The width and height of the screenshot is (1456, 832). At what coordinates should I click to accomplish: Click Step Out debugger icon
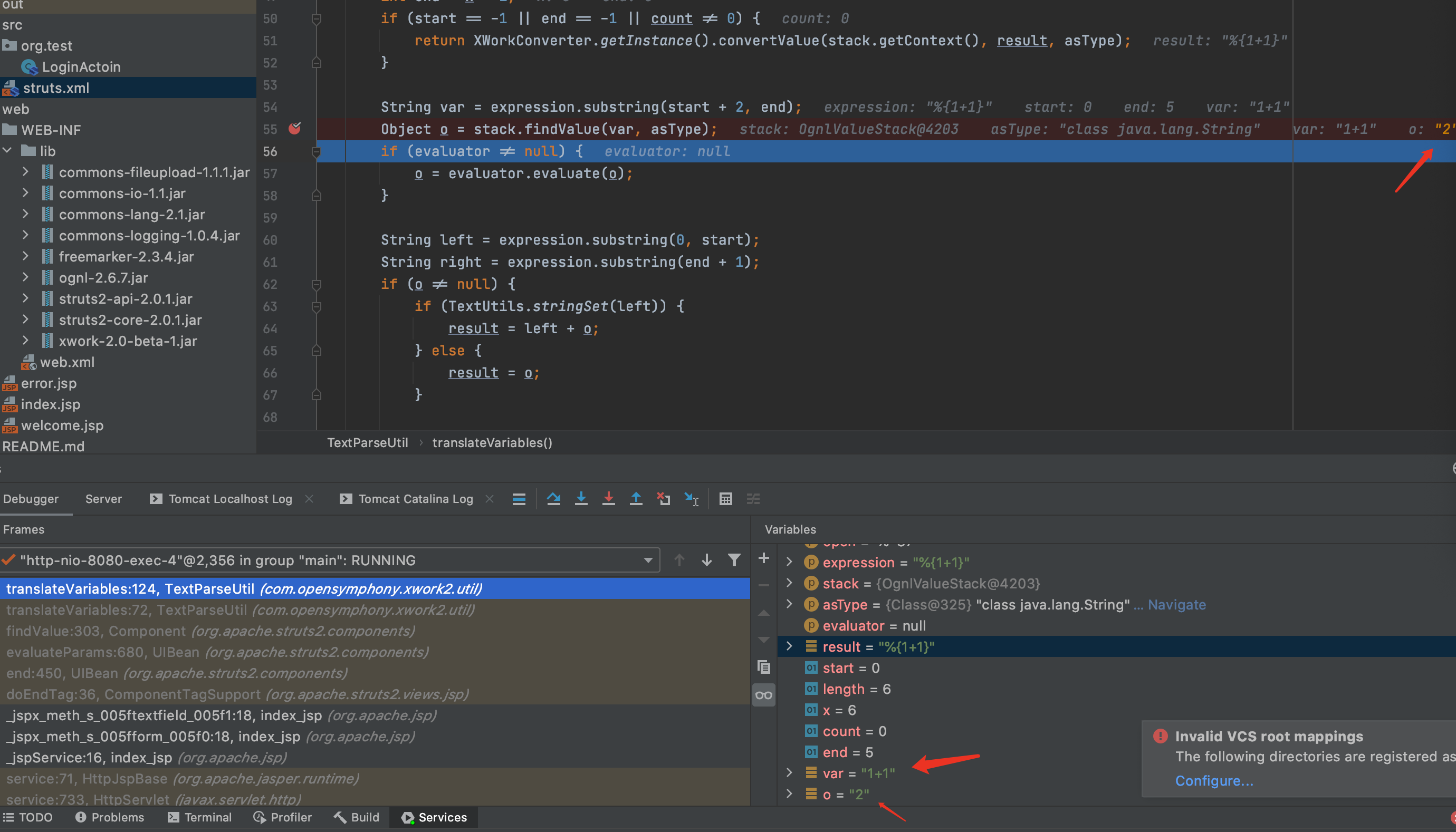[x=636, y=498]
